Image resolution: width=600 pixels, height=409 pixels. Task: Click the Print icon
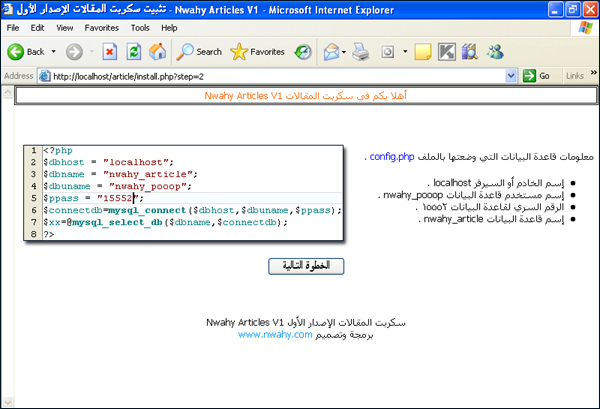pyautogui.click(x=360, y=52)
